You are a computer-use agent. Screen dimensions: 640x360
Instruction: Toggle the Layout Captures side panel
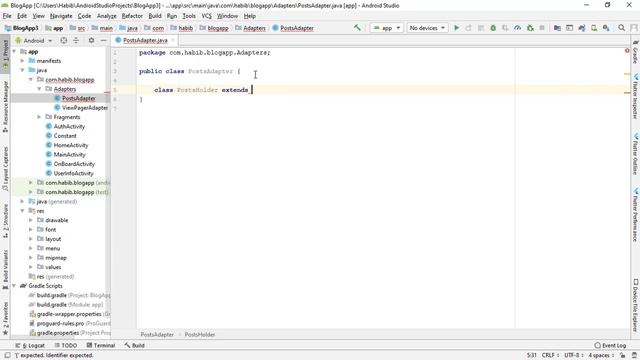pos(5,169)
